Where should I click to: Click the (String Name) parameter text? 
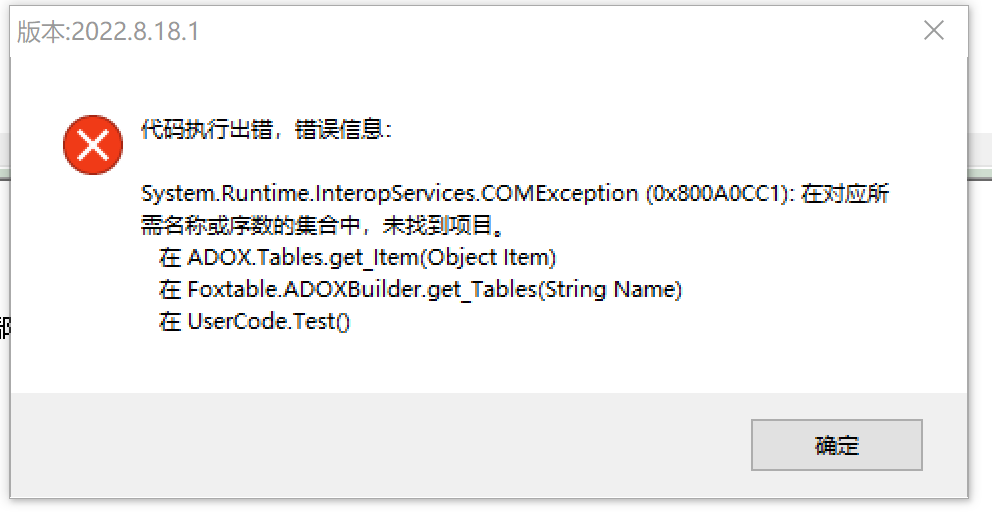point(610,289)
